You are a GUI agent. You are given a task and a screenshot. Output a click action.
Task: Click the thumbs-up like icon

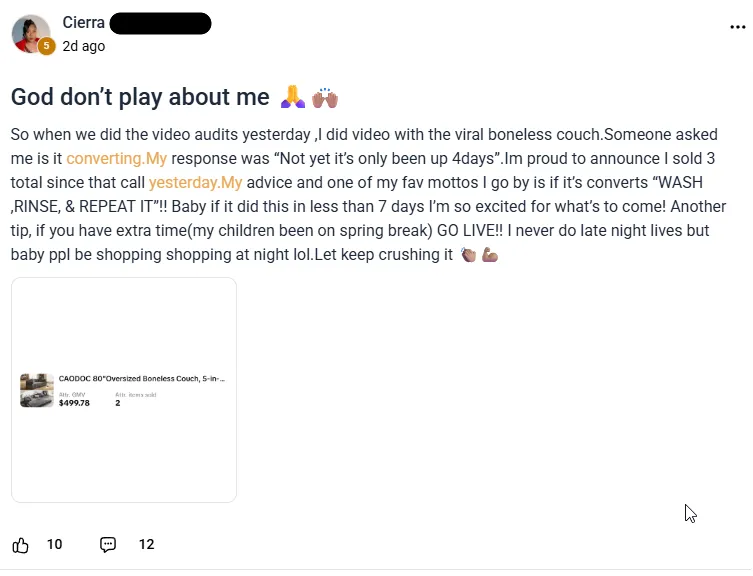[x=20, y=545]
